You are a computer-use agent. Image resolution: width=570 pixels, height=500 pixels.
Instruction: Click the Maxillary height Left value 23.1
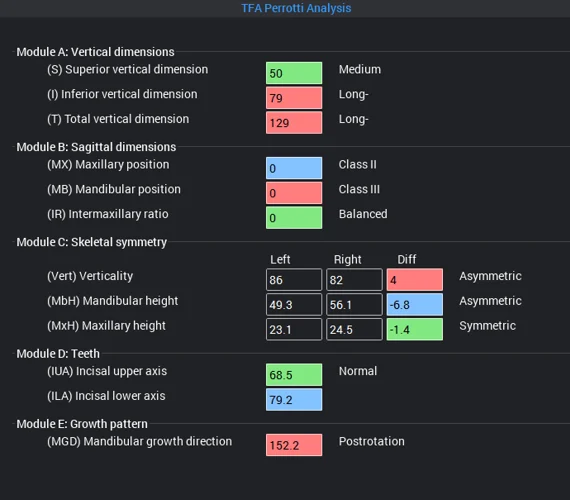(x=294, y=329)
